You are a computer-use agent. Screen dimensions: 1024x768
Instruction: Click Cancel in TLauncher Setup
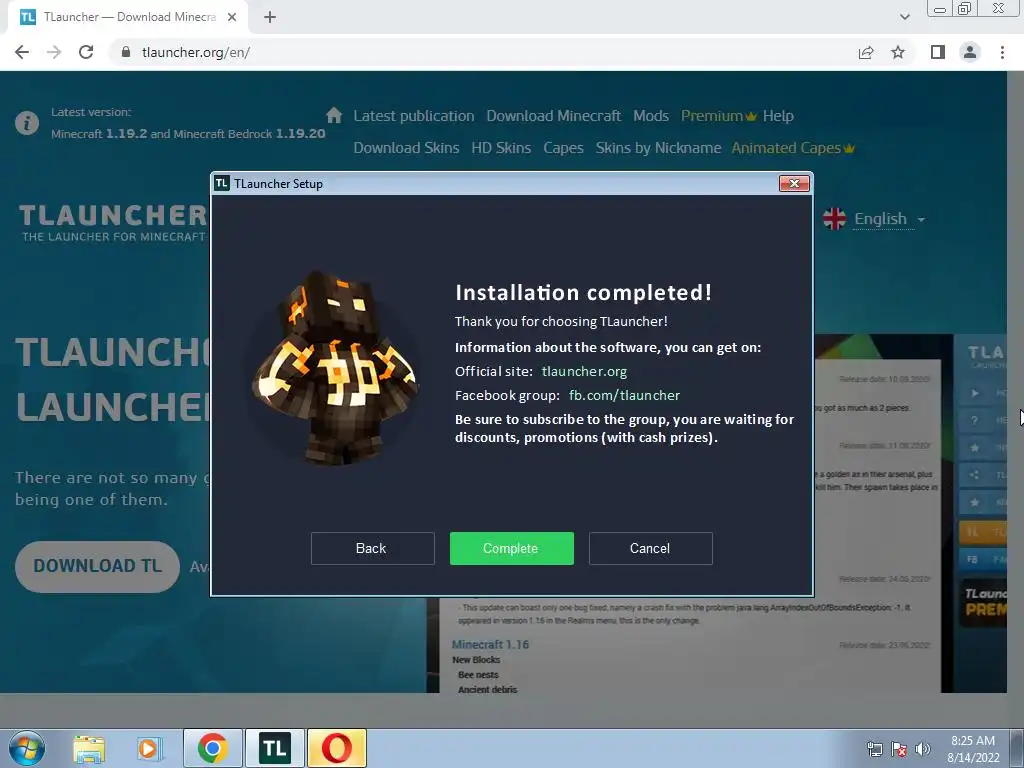point(650,548)
